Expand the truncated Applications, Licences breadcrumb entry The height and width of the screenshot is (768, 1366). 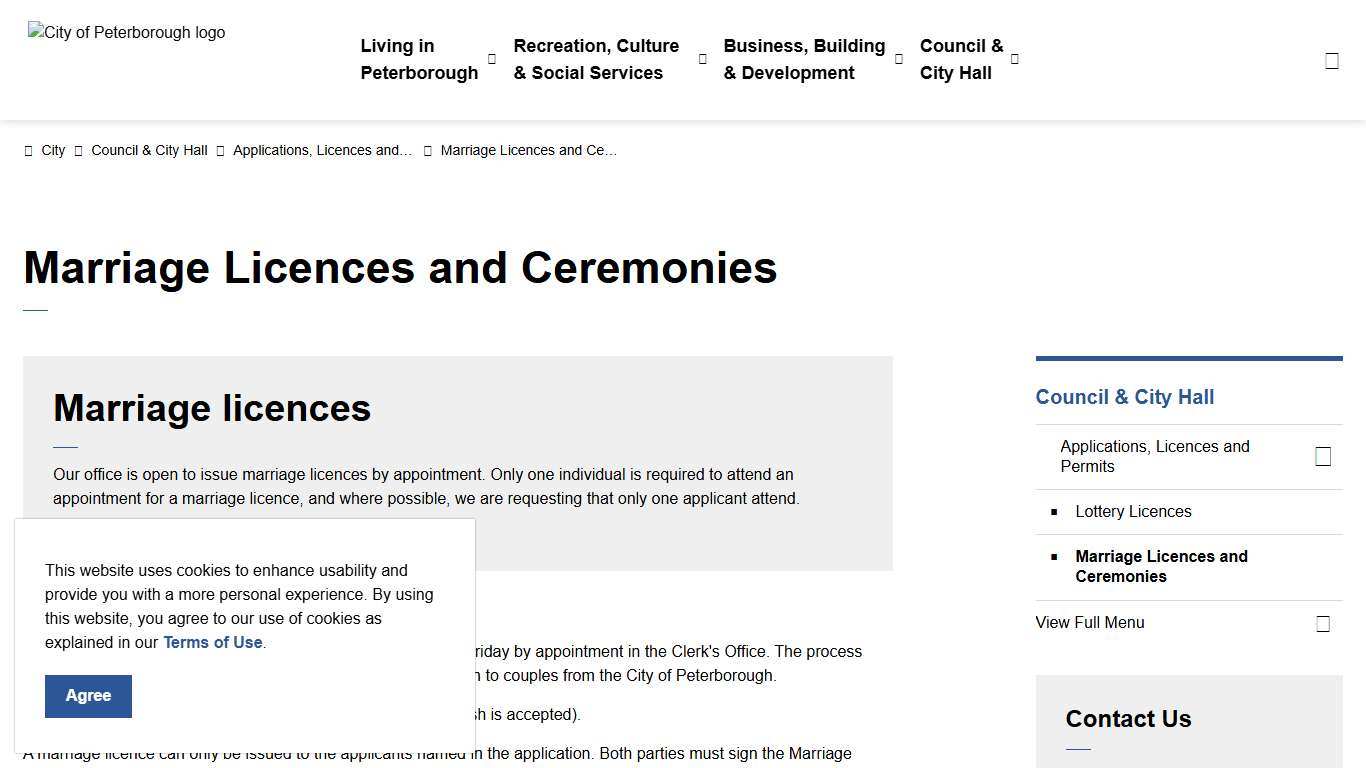point(322,150)
